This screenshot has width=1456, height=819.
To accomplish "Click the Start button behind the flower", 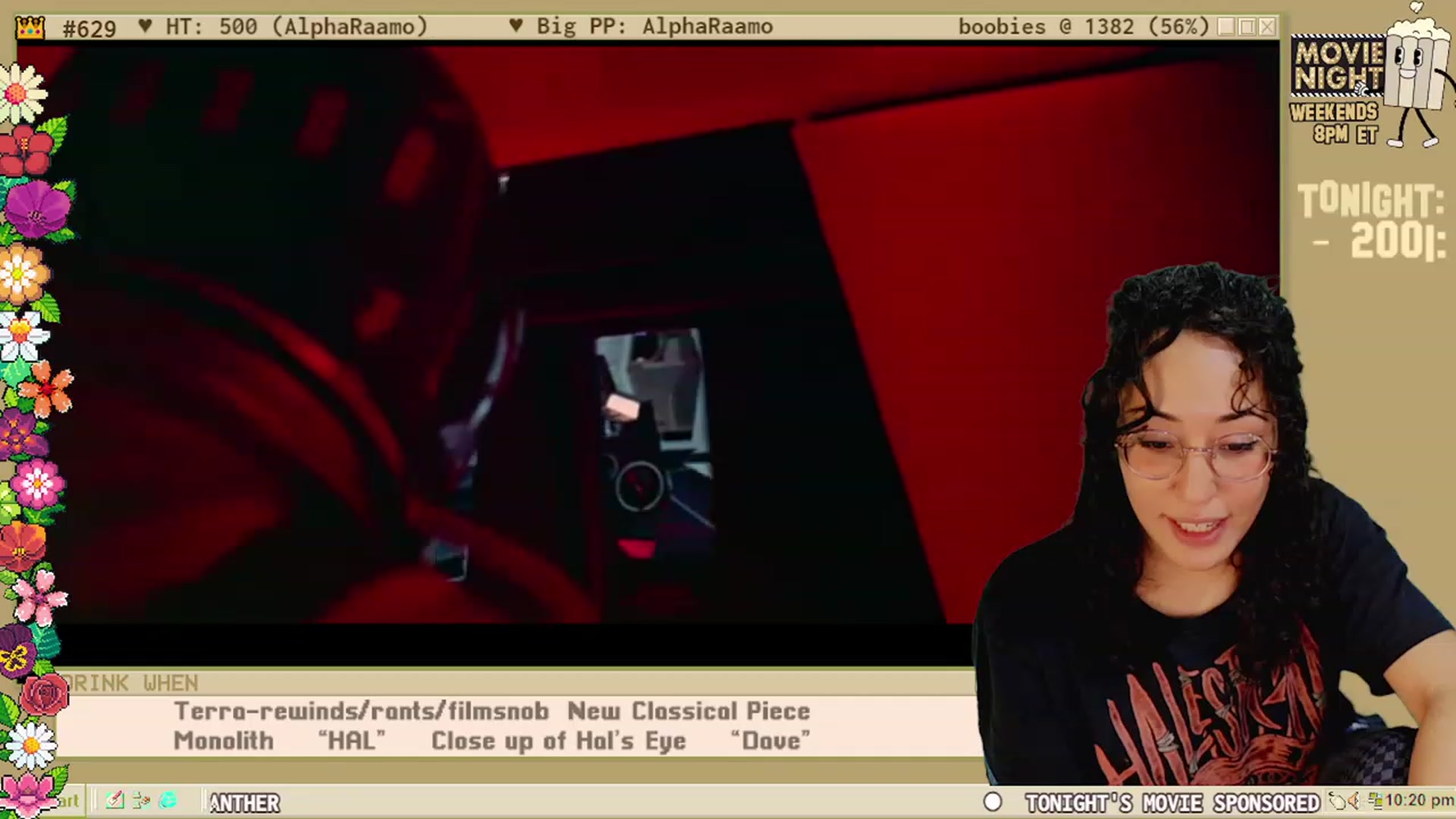I will (x=67, y=801).
